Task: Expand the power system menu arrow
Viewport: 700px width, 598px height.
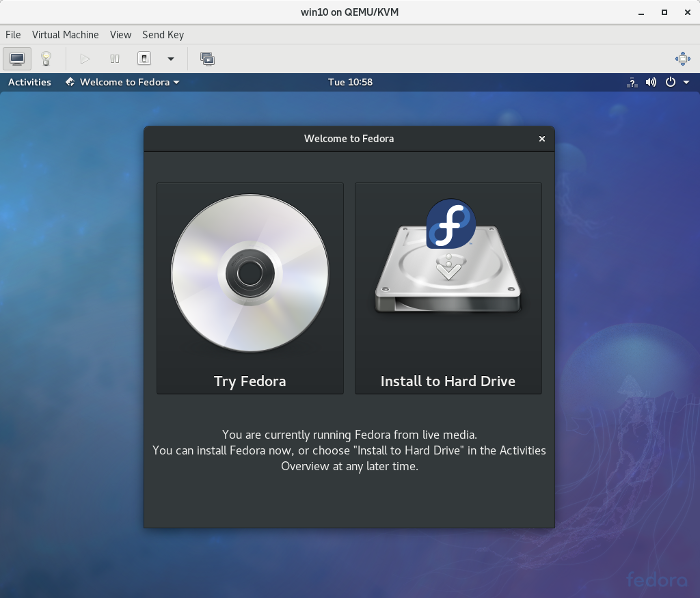Action: pyautogui.click(x=686, y=82)
